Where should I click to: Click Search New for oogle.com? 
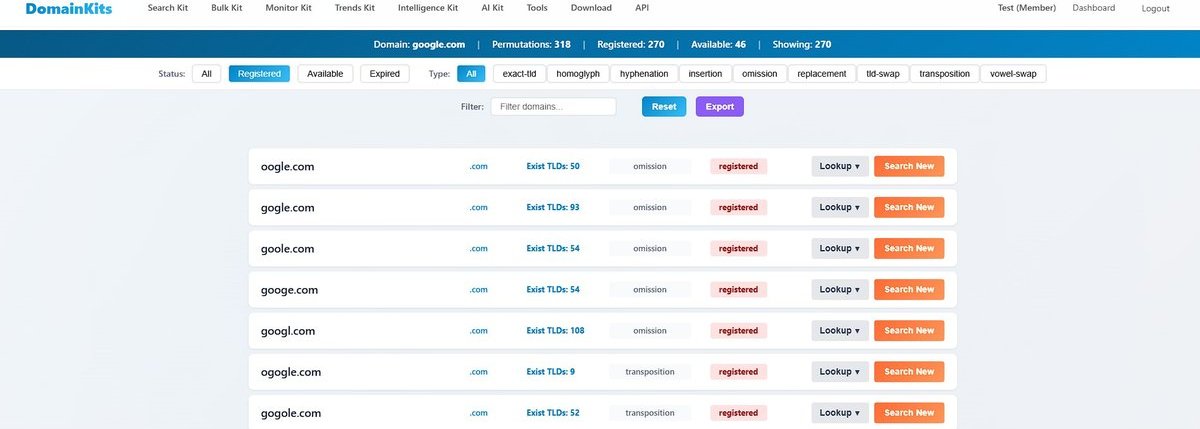(x=909, y=166)
